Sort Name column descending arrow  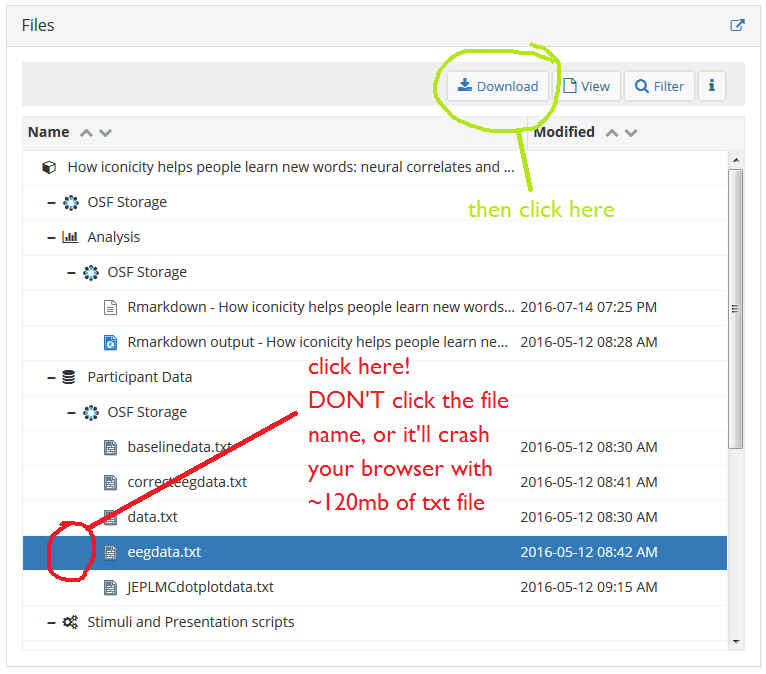pos(105,133)
